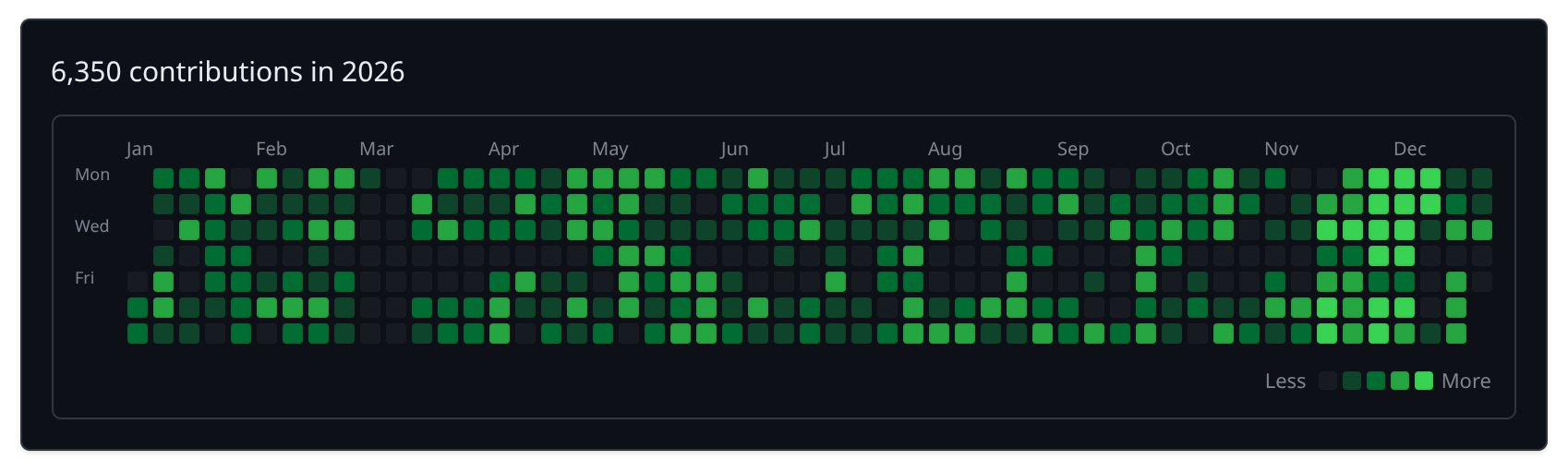The image size is (1568, 473).
Task: Click the Less legend label
Action: (x=1285, y=381)
